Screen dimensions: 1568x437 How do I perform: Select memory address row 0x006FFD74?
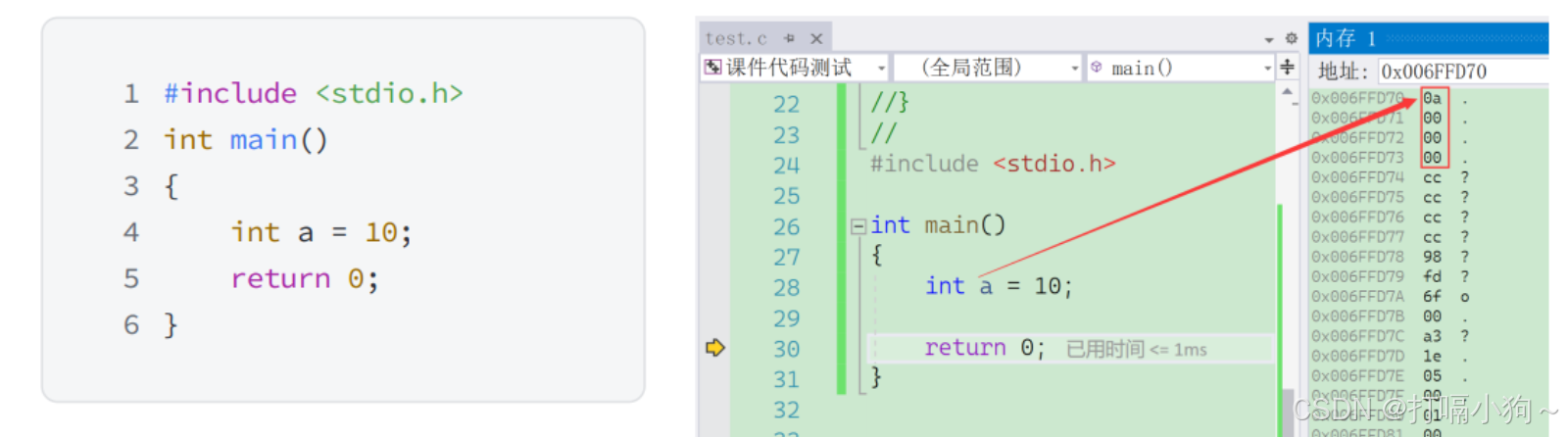point(1357,177)
